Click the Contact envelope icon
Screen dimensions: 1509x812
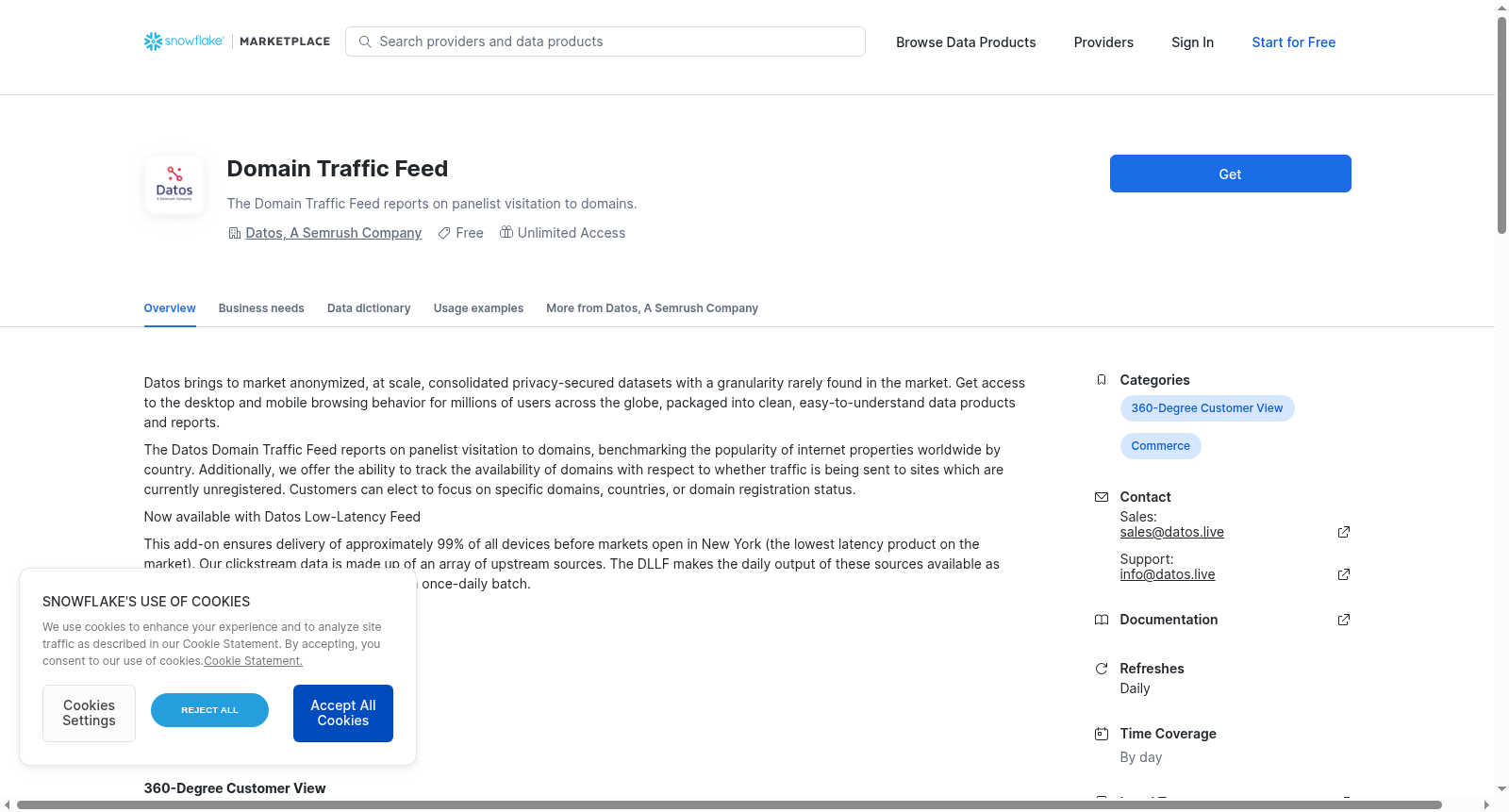point(1101,497)
